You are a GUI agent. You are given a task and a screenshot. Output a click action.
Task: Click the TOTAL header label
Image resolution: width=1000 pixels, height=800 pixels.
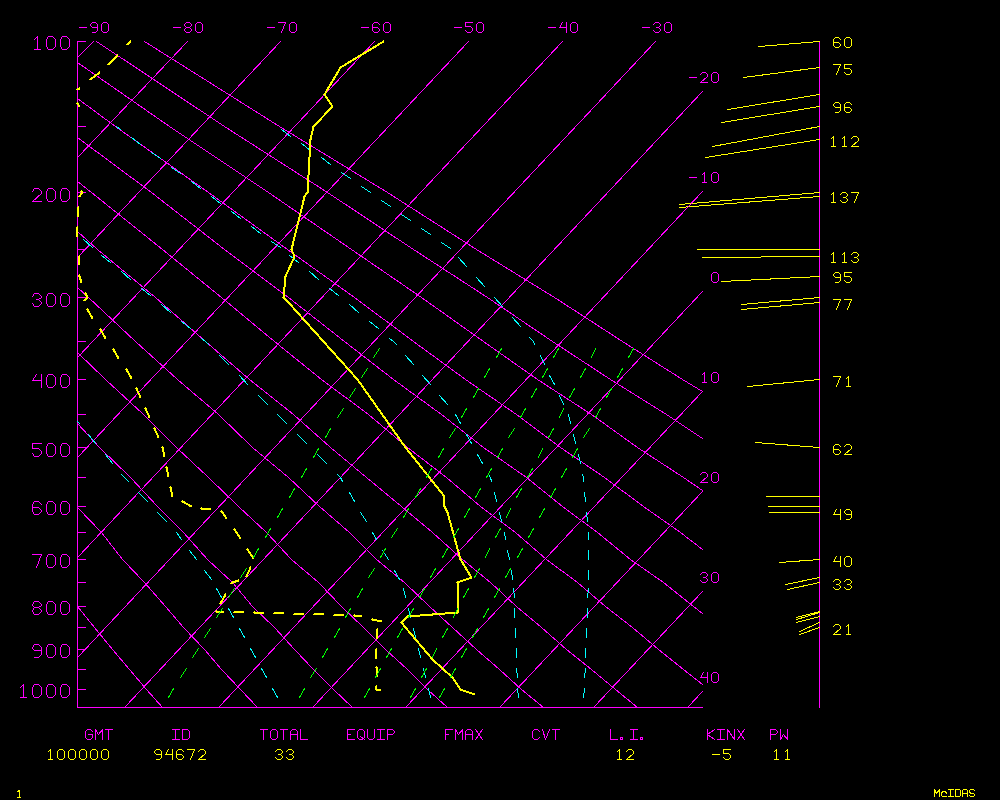284,735
